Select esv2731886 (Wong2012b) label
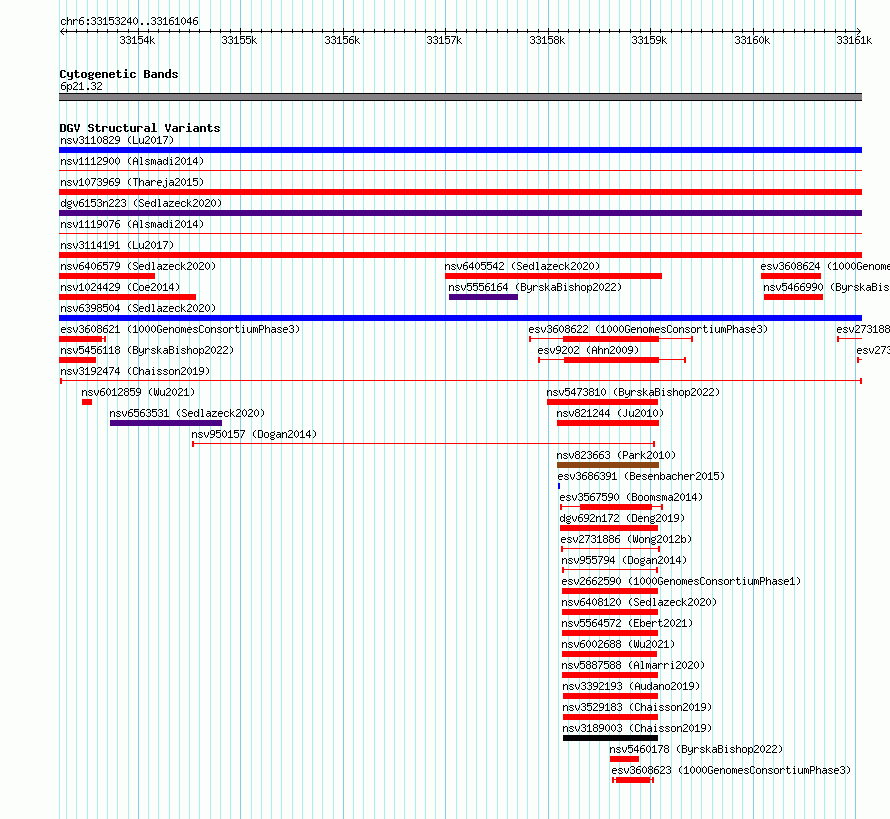This screenshot has height=819, width=890. click(x=626, y=539)
